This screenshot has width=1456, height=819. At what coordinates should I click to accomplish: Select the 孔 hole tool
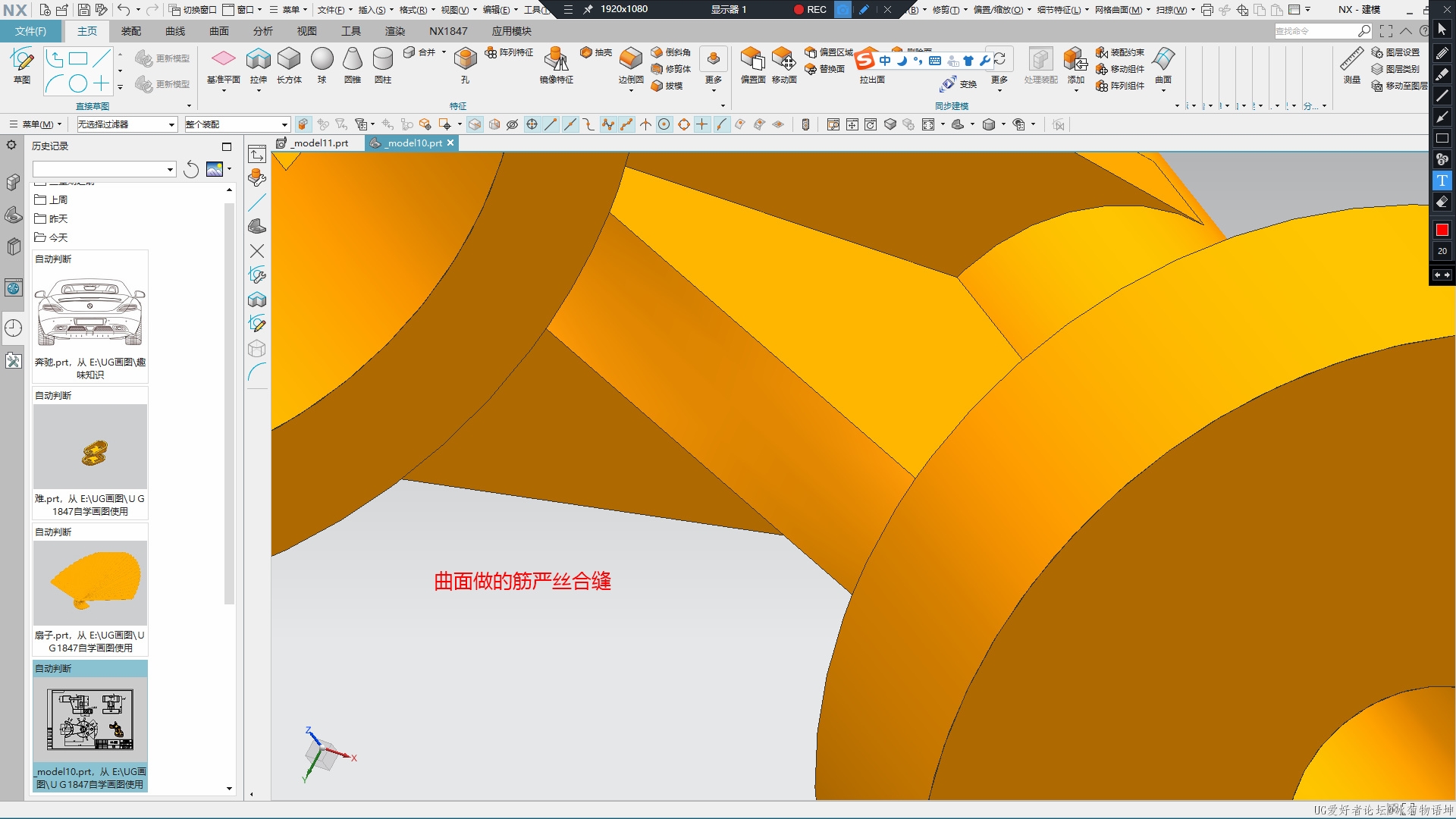[x=465, y=65]
